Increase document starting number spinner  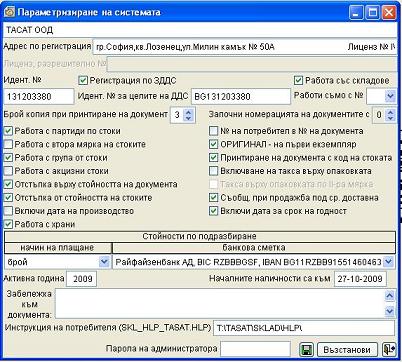(x=390, y=112)
